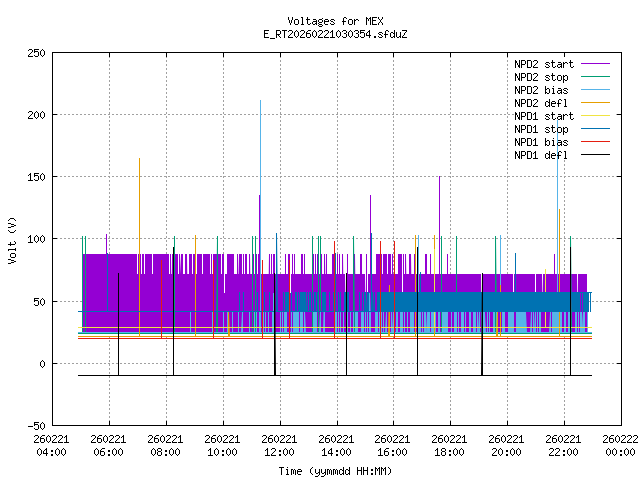The height and width of the screenshot is (480, 640).
Task: Click the -50 tick on the voltage axis
Action: coord(35,426)
